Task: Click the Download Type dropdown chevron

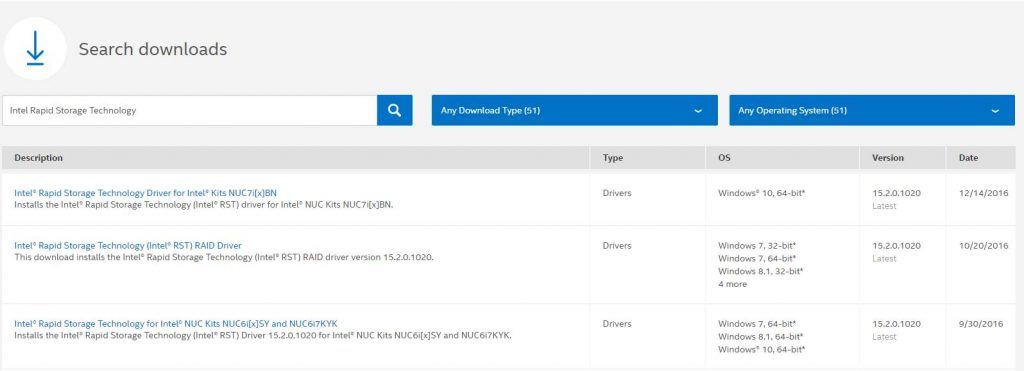Action: click(698, 111)
